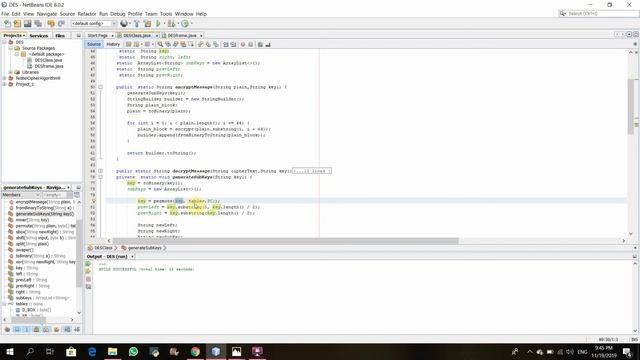This screenshot has width=640, height=360.
Task: Click the Navigator filter empty combo field
Action: (57, 195)
